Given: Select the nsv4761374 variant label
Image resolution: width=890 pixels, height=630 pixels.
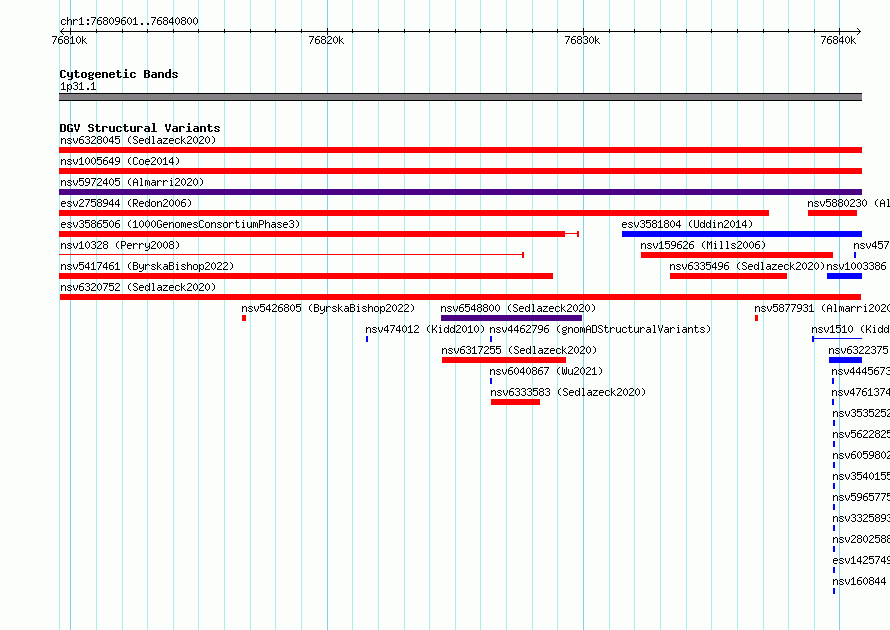Looking at the screenshot, I should point(860,392).
